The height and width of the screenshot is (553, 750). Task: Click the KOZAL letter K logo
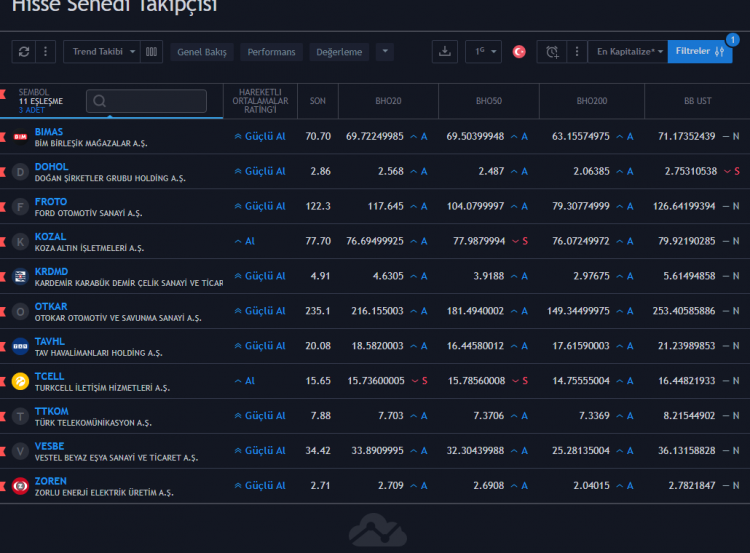(x=20, y=242)
